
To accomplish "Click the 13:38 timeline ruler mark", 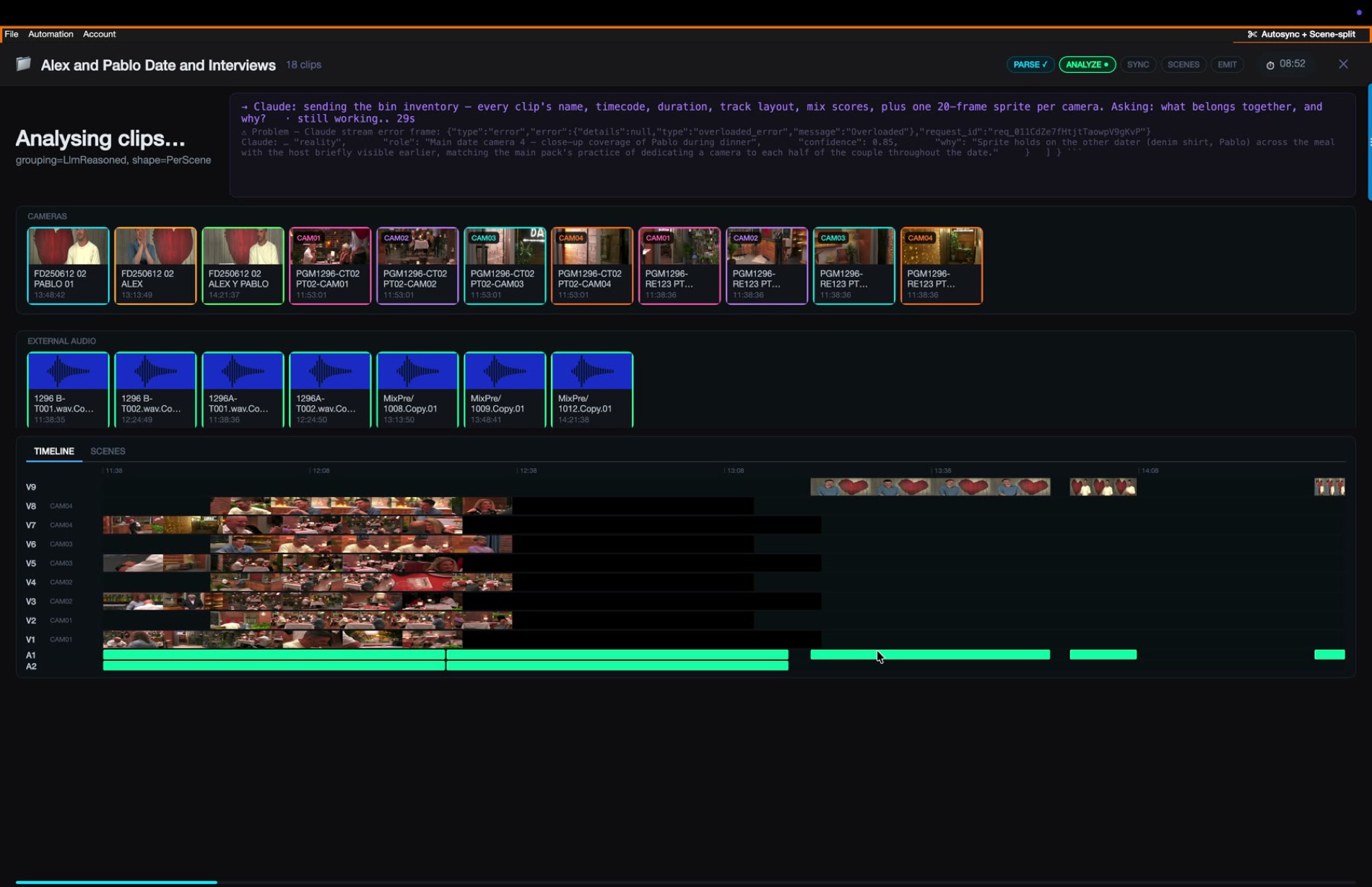I will pyautogui.click(x=942, y=470).
